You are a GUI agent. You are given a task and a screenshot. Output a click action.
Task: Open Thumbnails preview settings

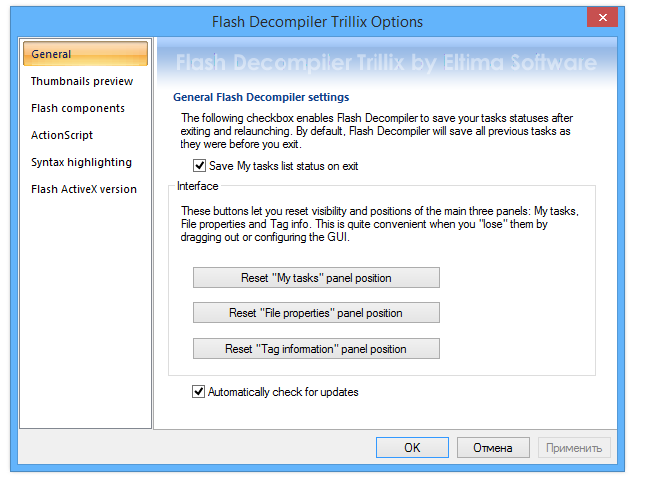82,81
